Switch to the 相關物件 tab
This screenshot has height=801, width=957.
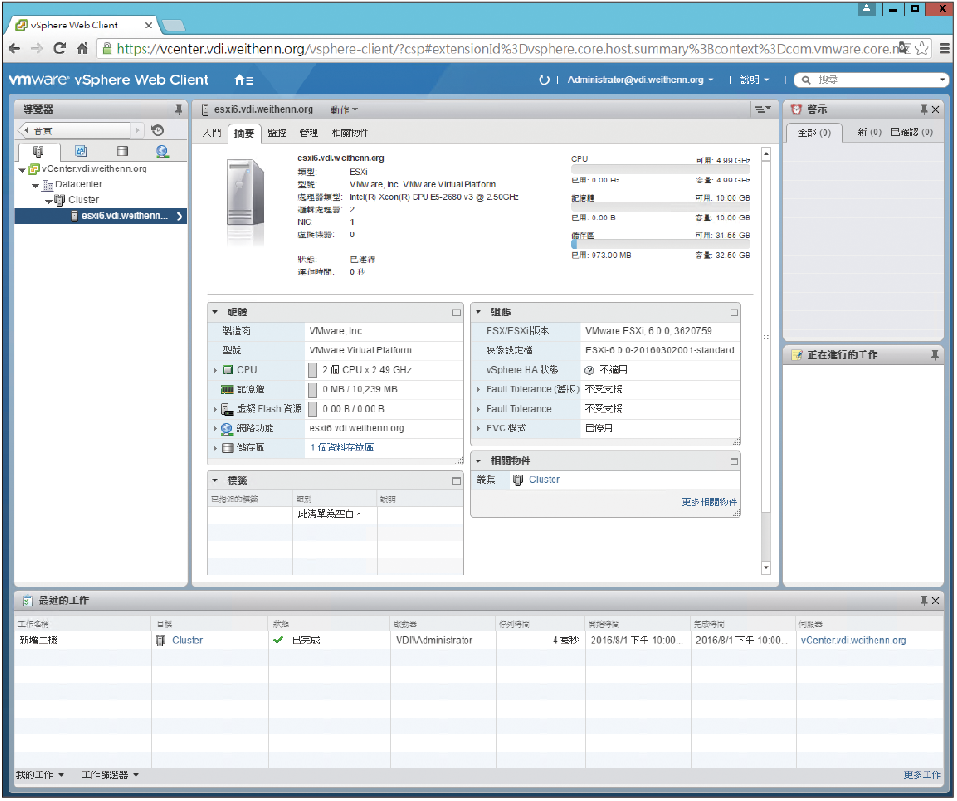350,133
